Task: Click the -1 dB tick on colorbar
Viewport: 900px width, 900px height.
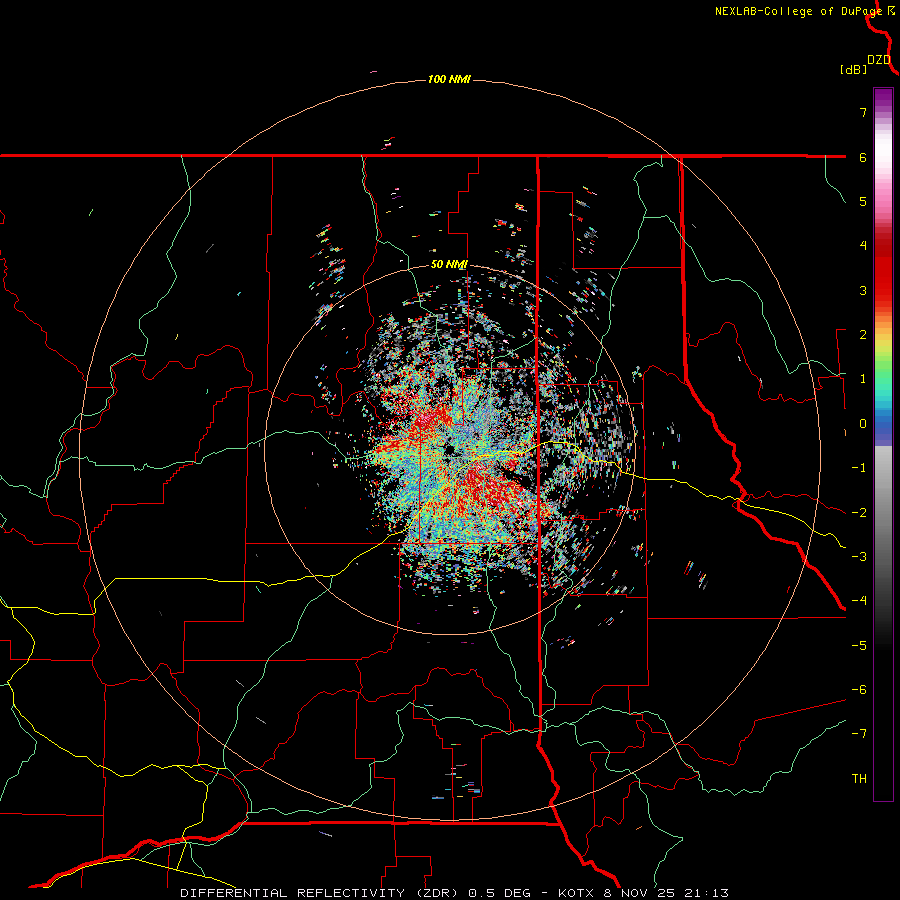Action: click(x=859, y=468)
